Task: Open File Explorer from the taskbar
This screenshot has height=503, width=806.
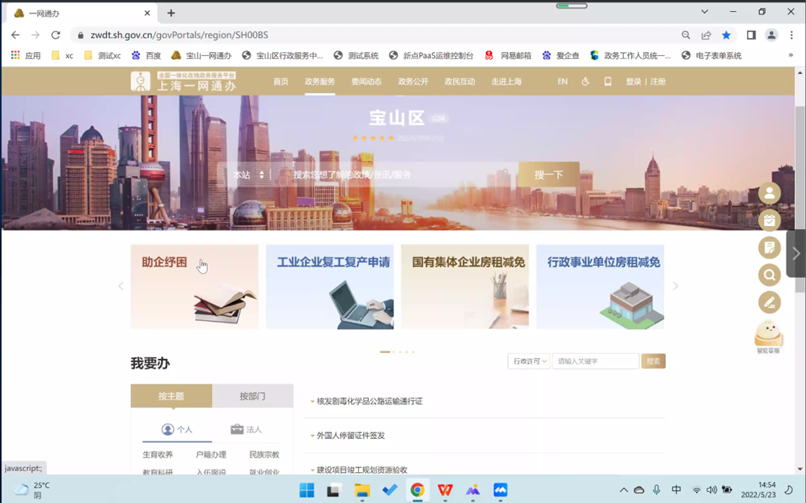Action: pos(362,490)
